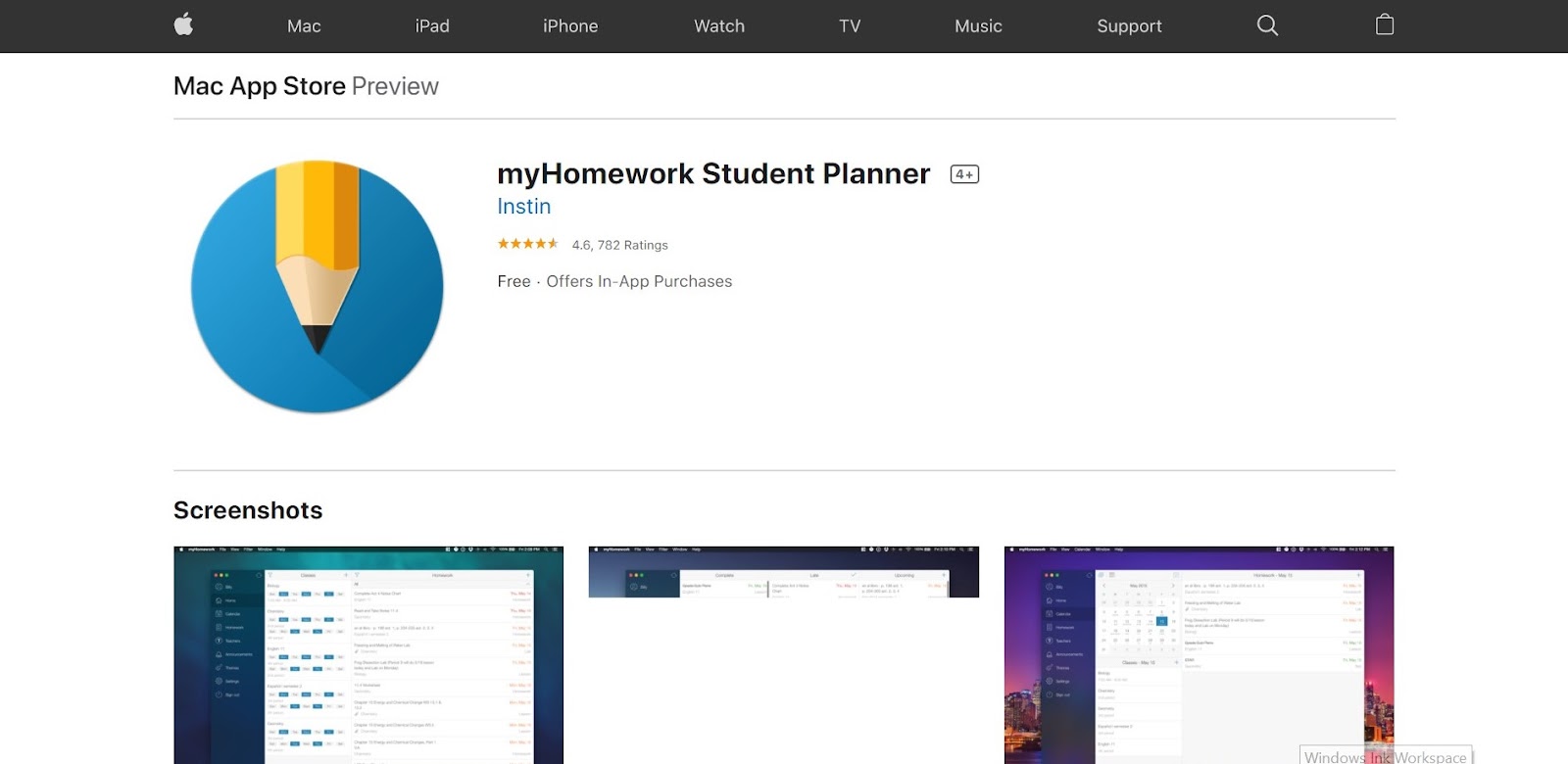Image resolution: width=1568 pixels, height=764 pixels.
Task: Click the myHomework pencil app icon
Action: 318,286
